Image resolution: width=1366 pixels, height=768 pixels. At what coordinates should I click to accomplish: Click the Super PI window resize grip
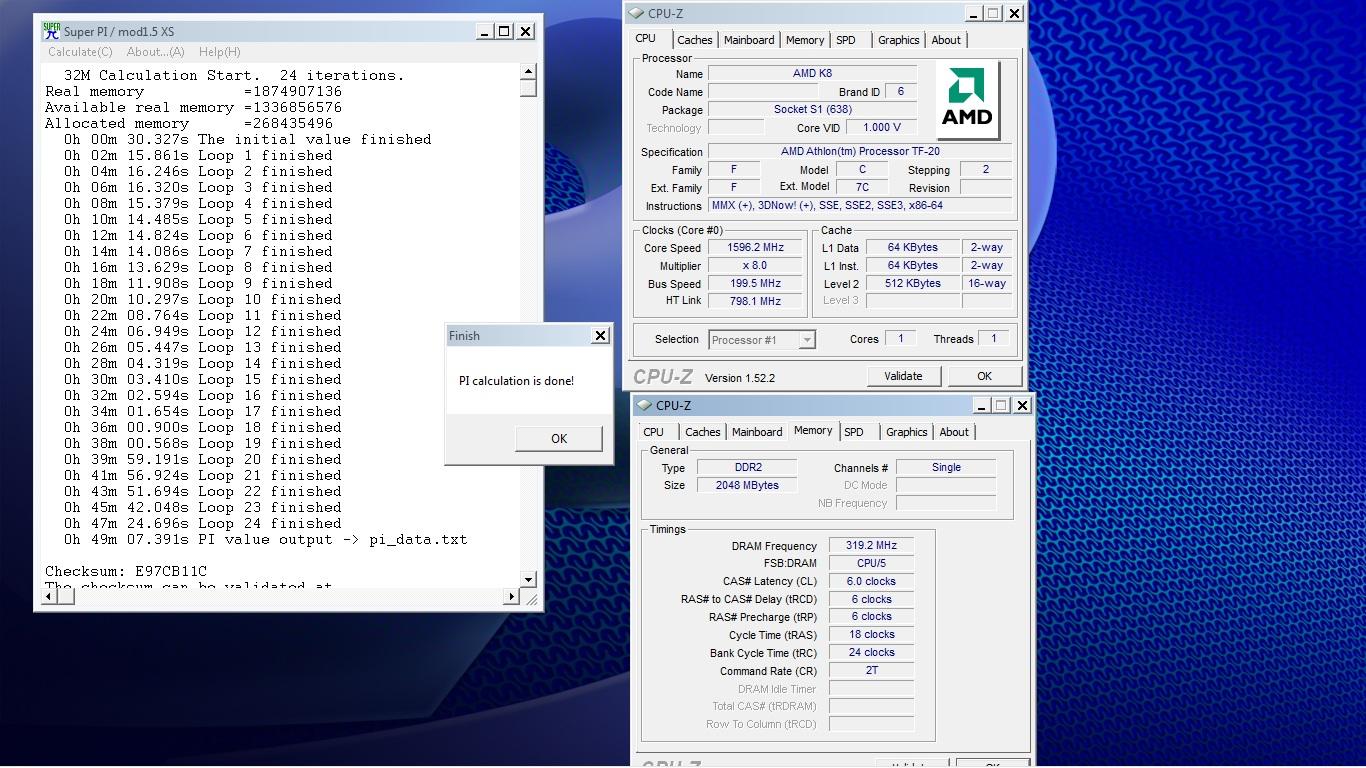click(532, 599)
